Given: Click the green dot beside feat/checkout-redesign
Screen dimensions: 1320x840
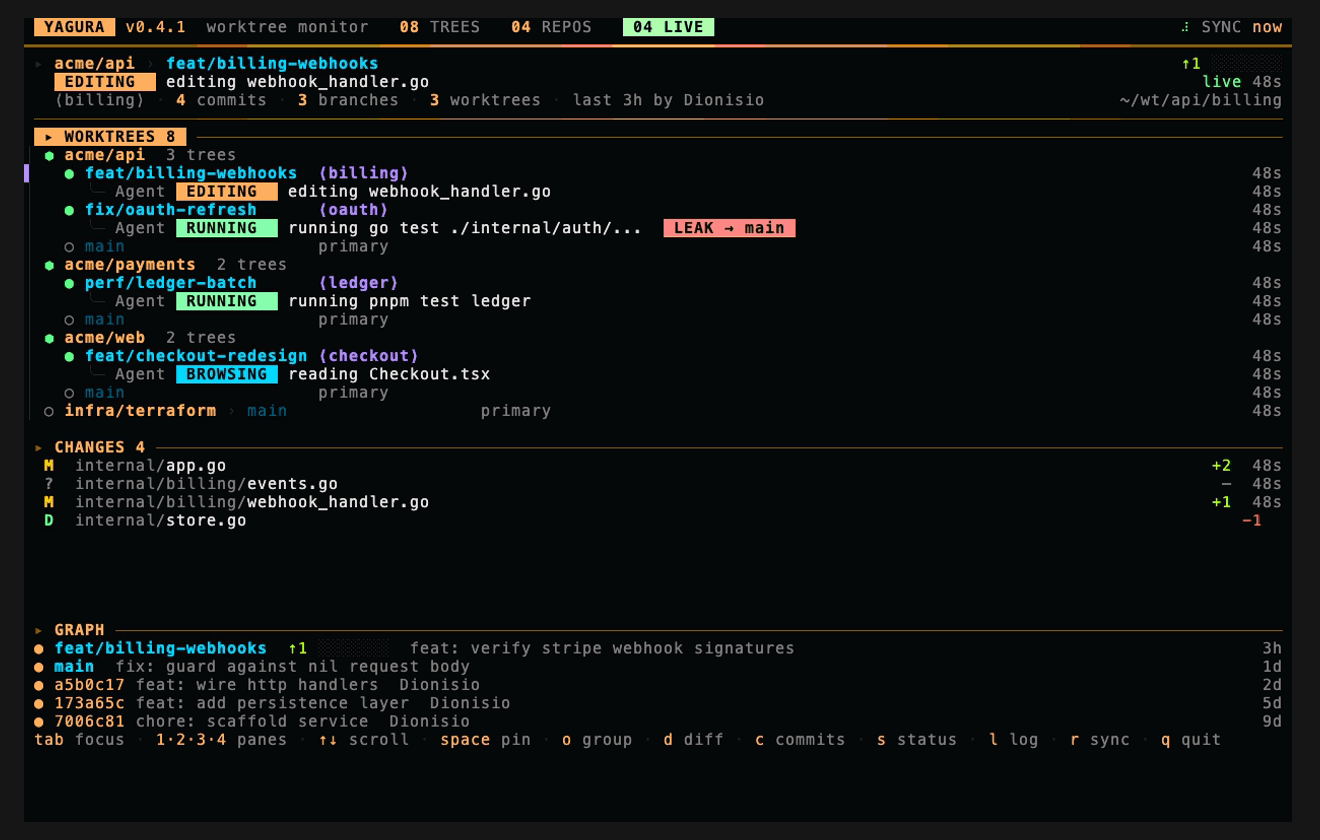Looking at the screenshot, I should click(x=69, y=357).
